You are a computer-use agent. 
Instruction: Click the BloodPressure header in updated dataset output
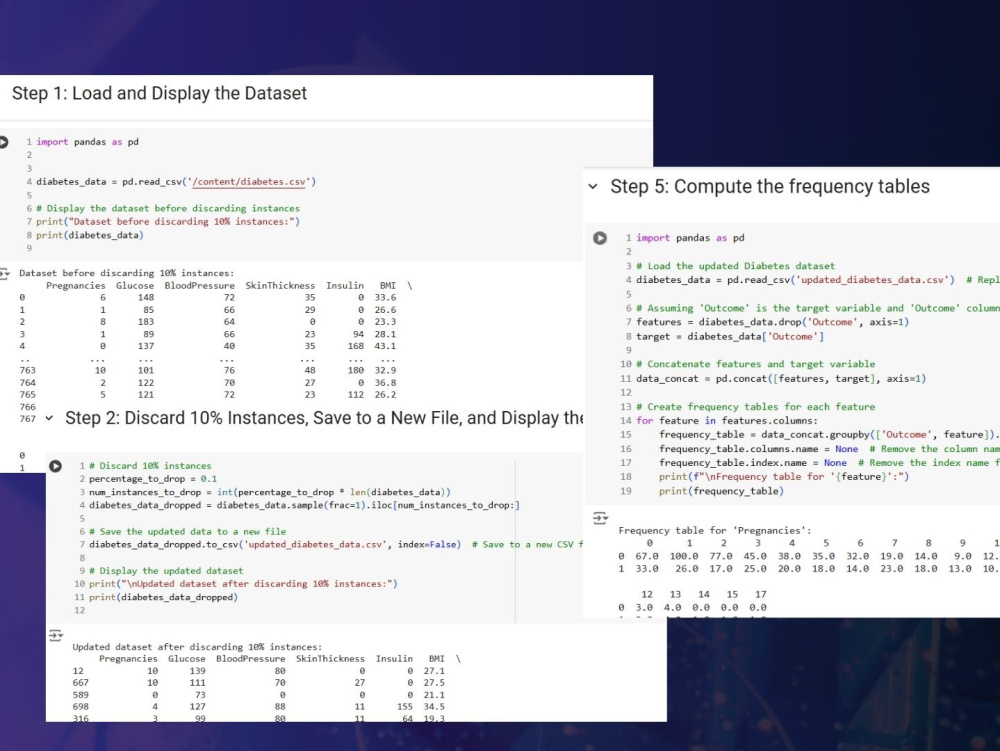[251, 659]
